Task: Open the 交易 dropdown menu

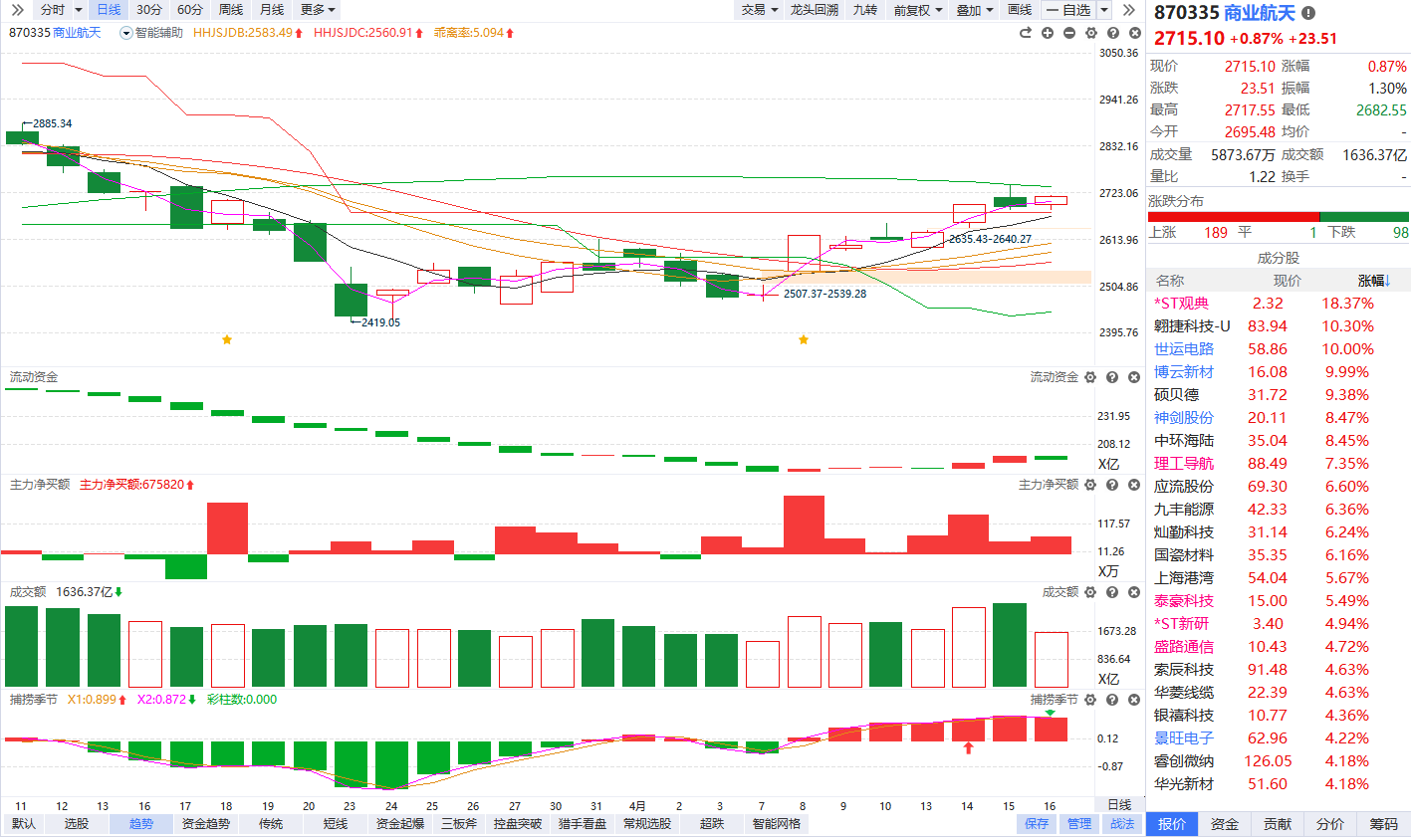Action: point(759,10)
